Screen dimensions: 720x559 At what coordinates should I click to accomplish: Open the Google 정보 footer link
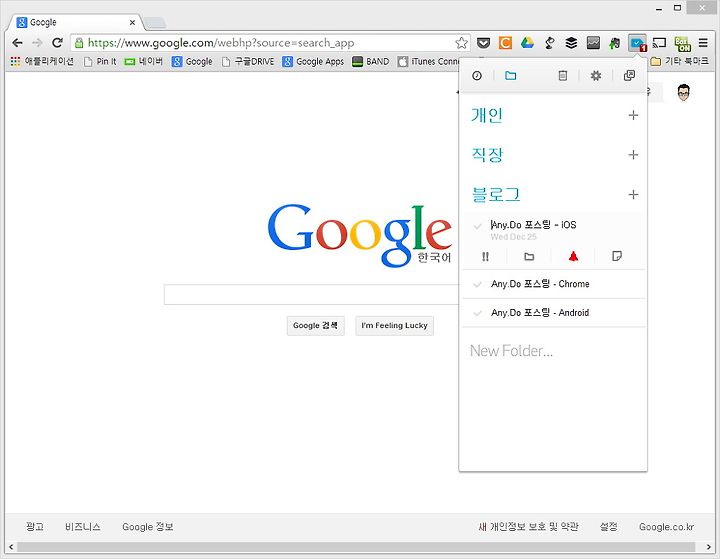148,527
